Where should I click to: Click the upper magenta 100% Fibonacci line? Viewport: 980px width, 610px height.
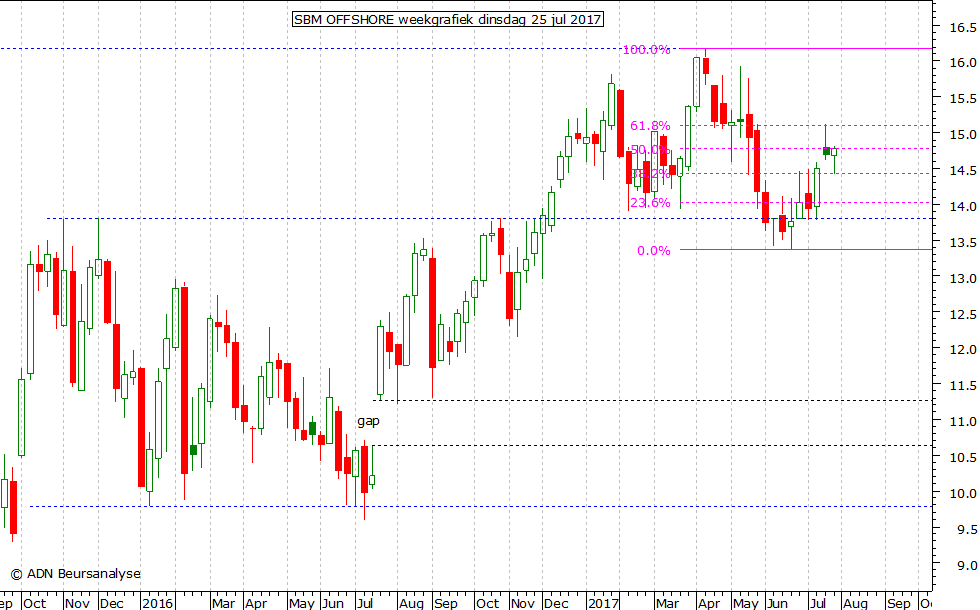coord(806,48)
